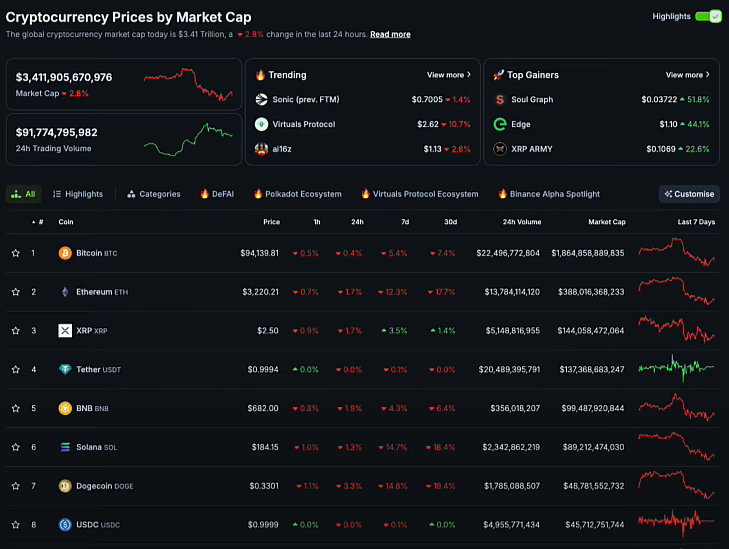Click the 24h Trading Volume card
729x549 pixels.
point(122,139)
